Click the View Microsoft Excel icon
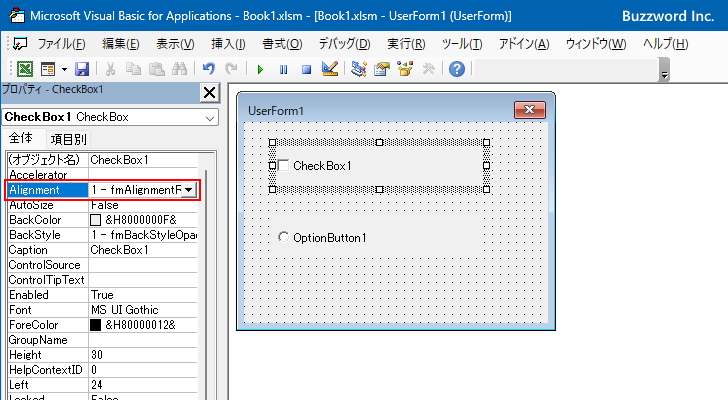728x400 pixels. pos(24,69)
